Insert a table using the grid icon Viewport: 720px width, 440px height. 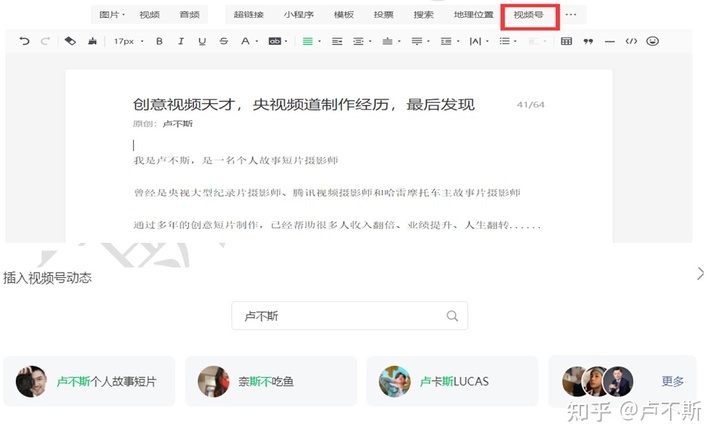coord(566,41)
